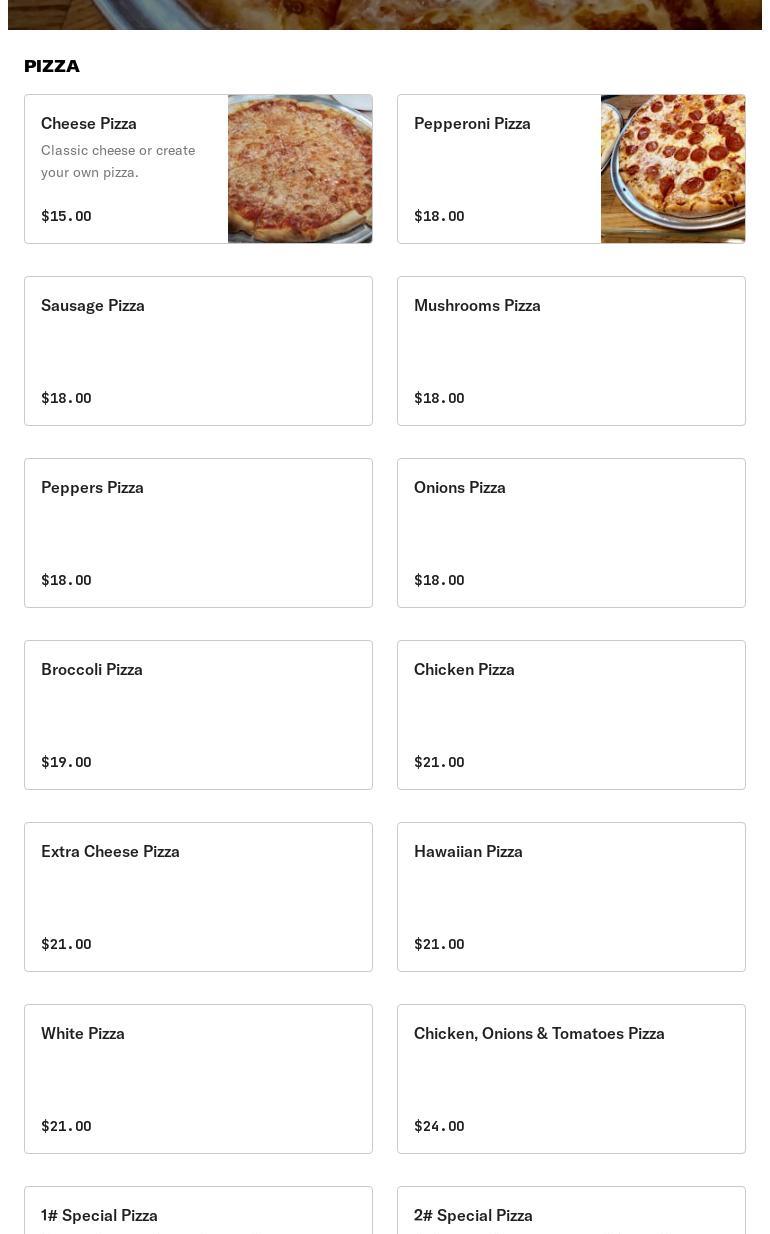Click the $24.00 price label
770x1234 pixels.
coord(439,1126)
